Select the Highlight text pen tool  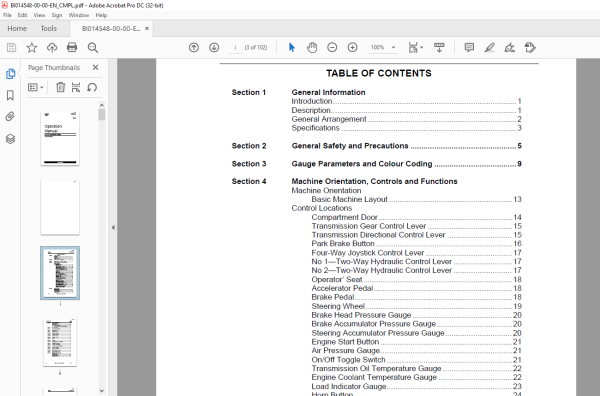click(x=489, y=47)
